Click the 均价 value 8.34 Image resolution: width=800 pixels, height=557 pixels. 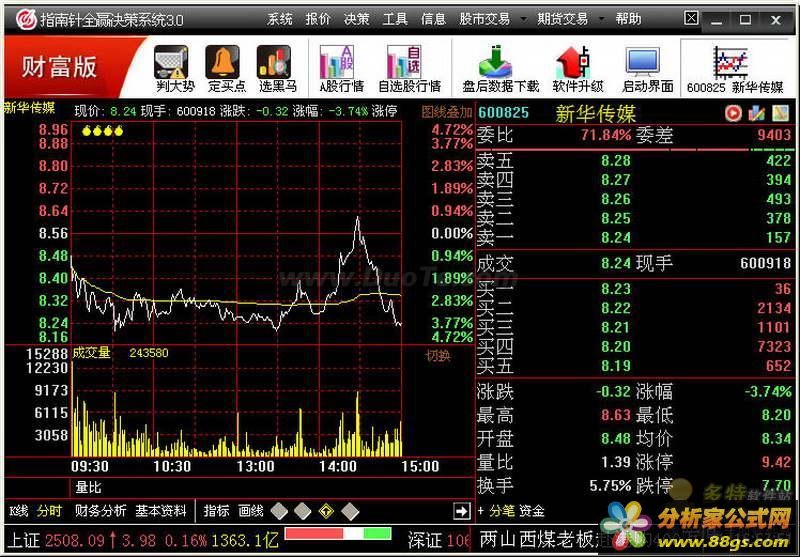click(776, 438)
